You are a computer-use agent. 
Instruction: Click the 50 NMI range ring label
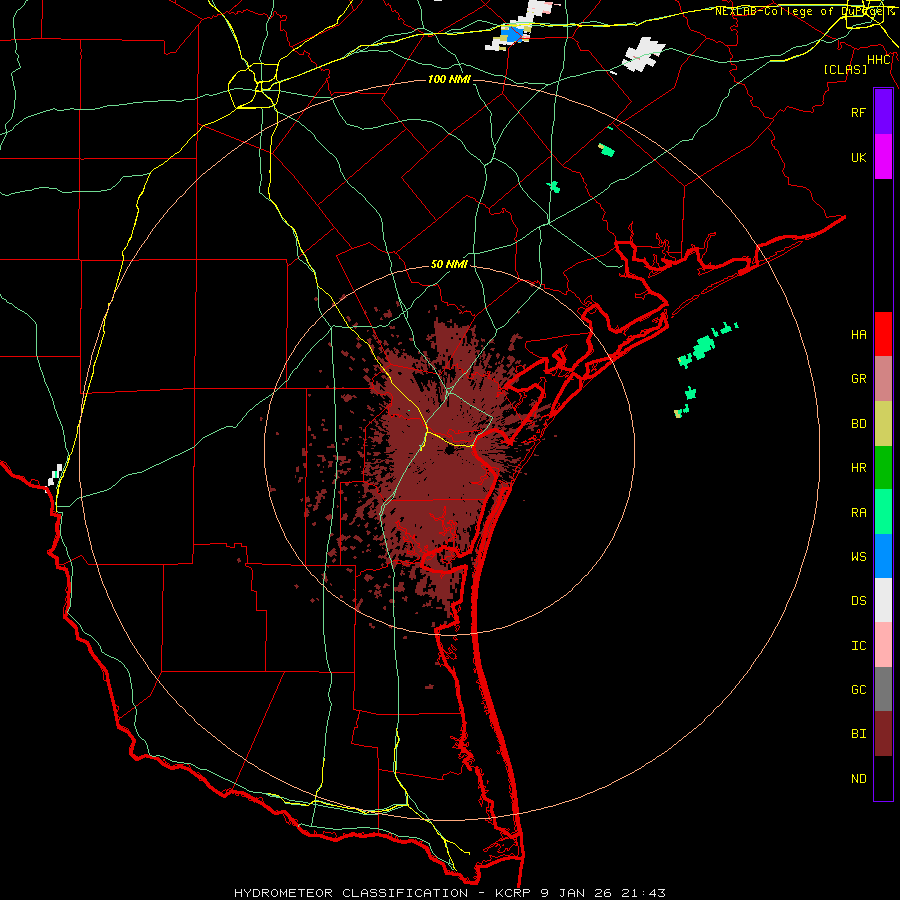coord(449,264)
